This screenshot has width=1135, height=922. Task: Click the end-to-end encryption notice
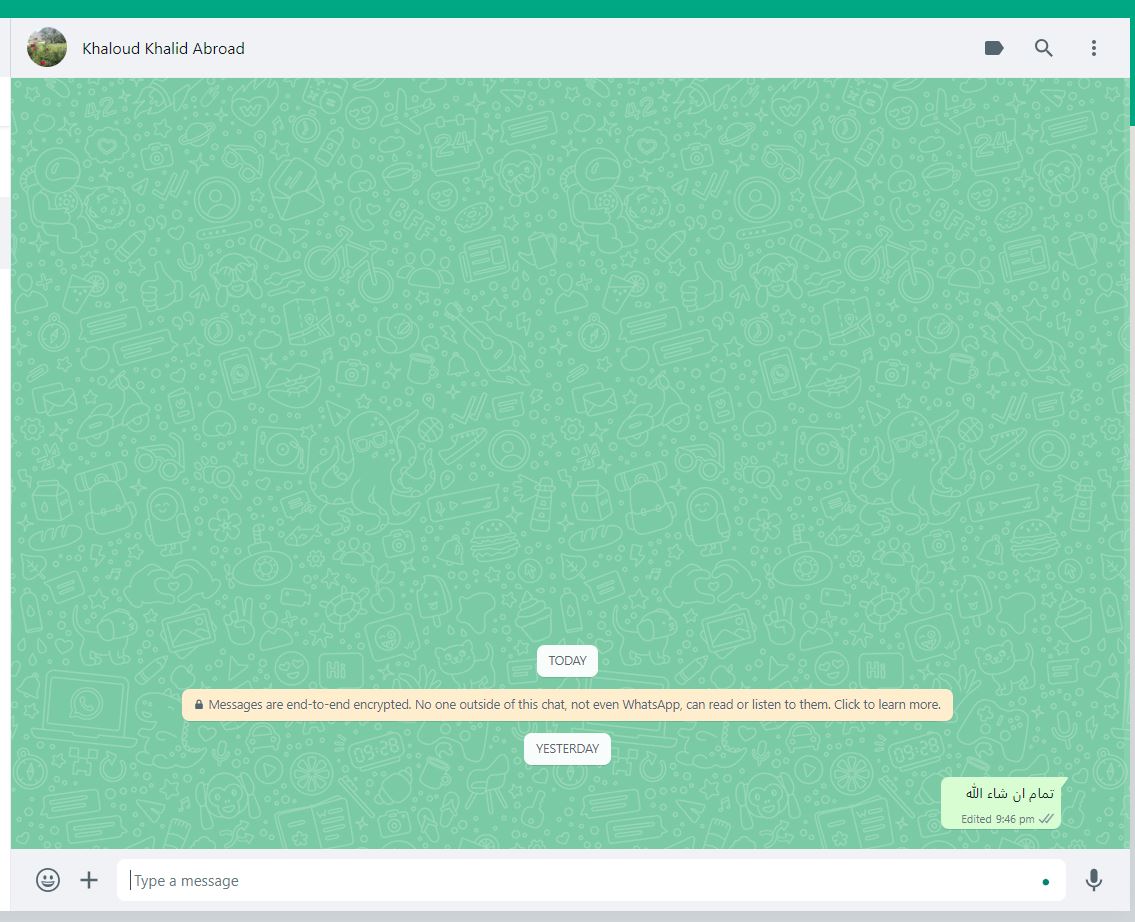[x=568, y=705]
